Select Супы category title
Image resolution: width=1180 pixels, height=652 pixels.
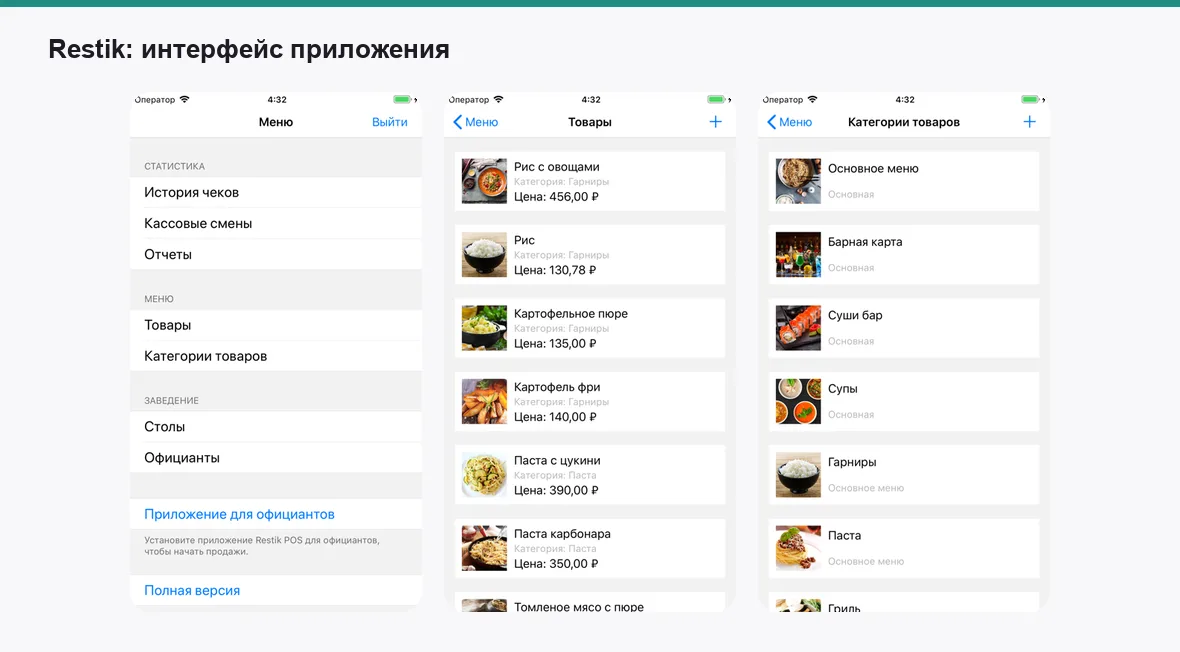[x=842, y=388]
